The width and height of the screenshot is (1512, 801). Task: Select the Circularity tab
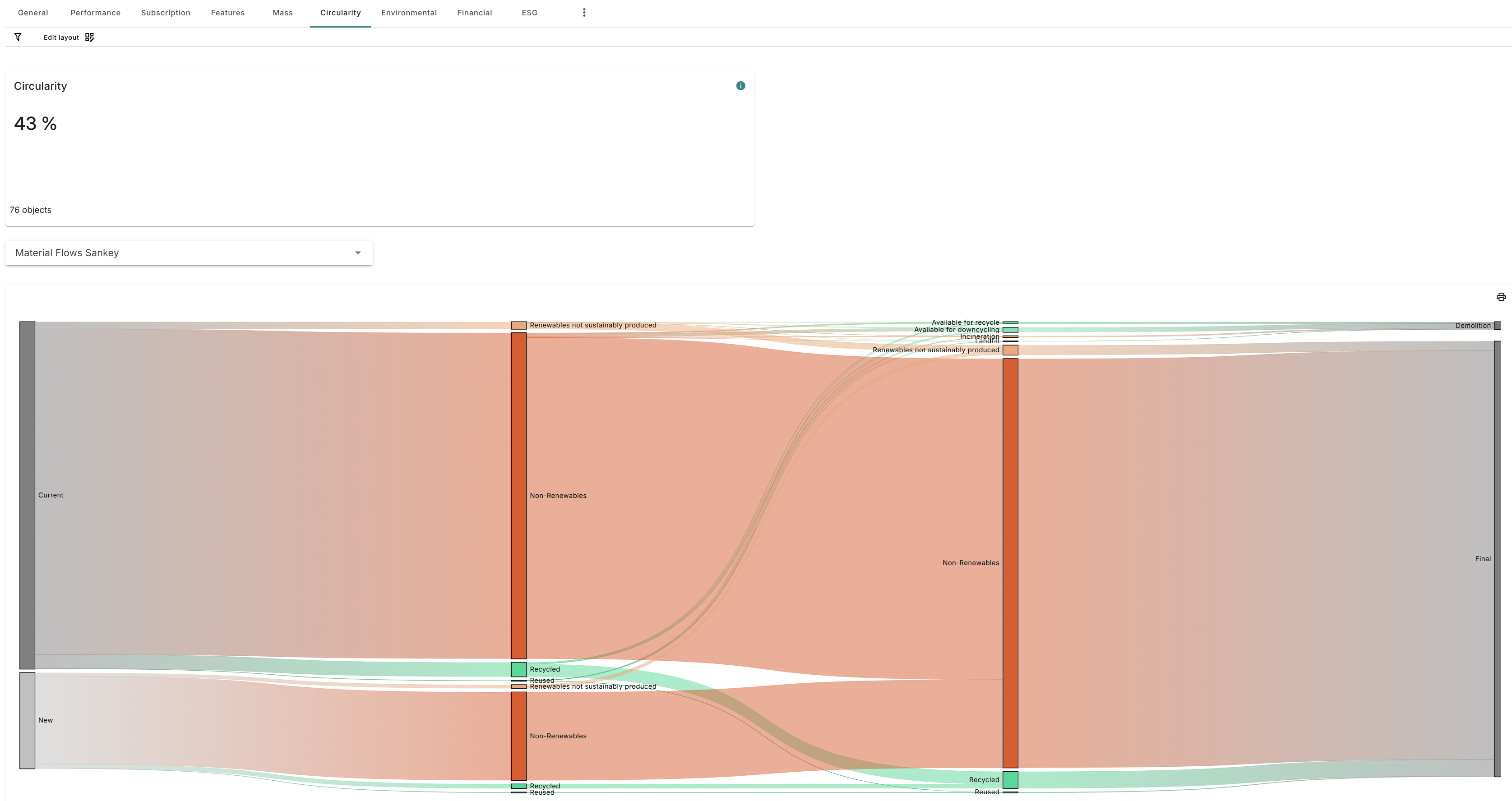point(340,12)
